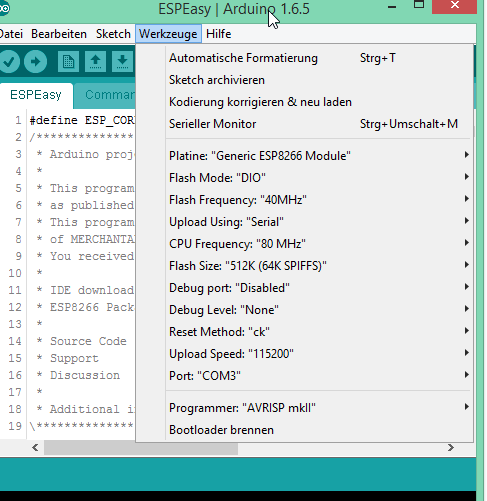
Task: Click the '* Discussion' comment line
Action: [77, 375]
